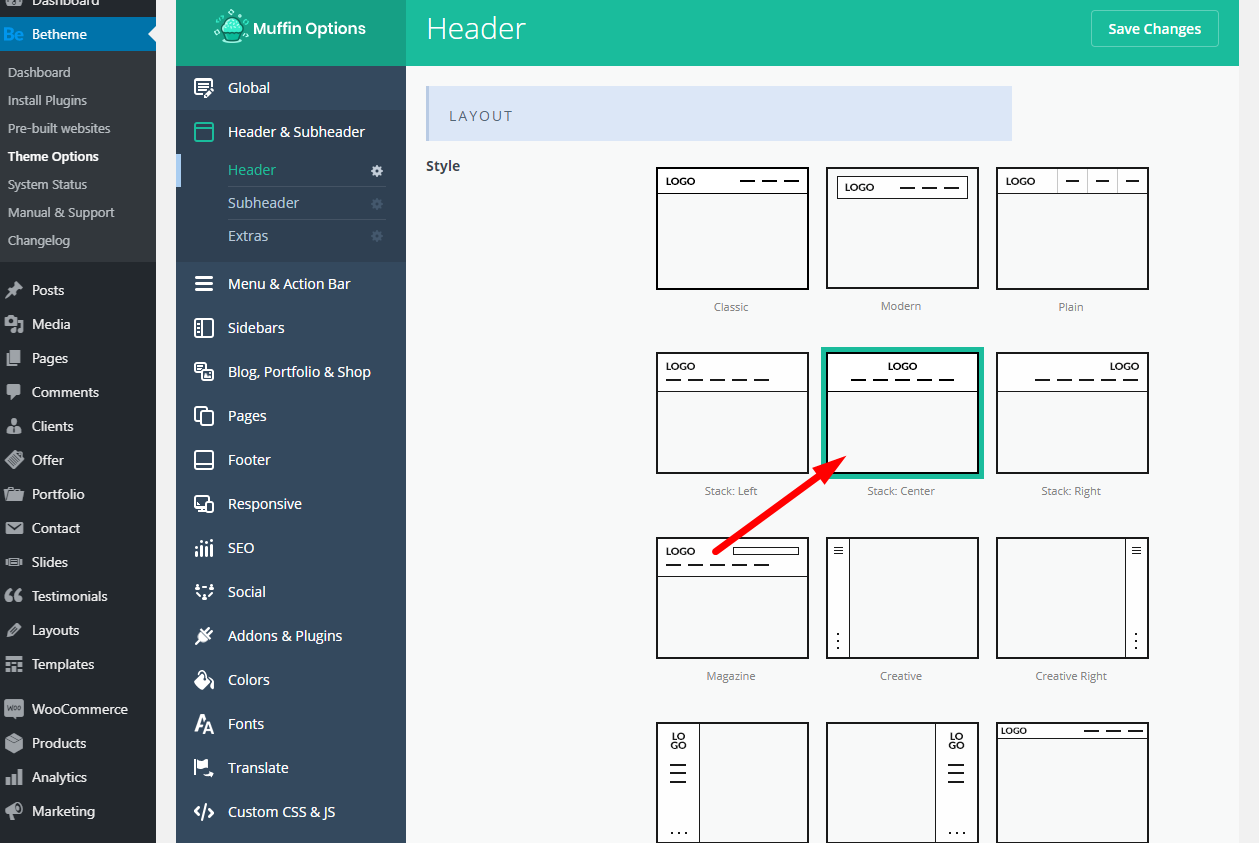Click the Analytics chart icon

(x=14, y=777)
